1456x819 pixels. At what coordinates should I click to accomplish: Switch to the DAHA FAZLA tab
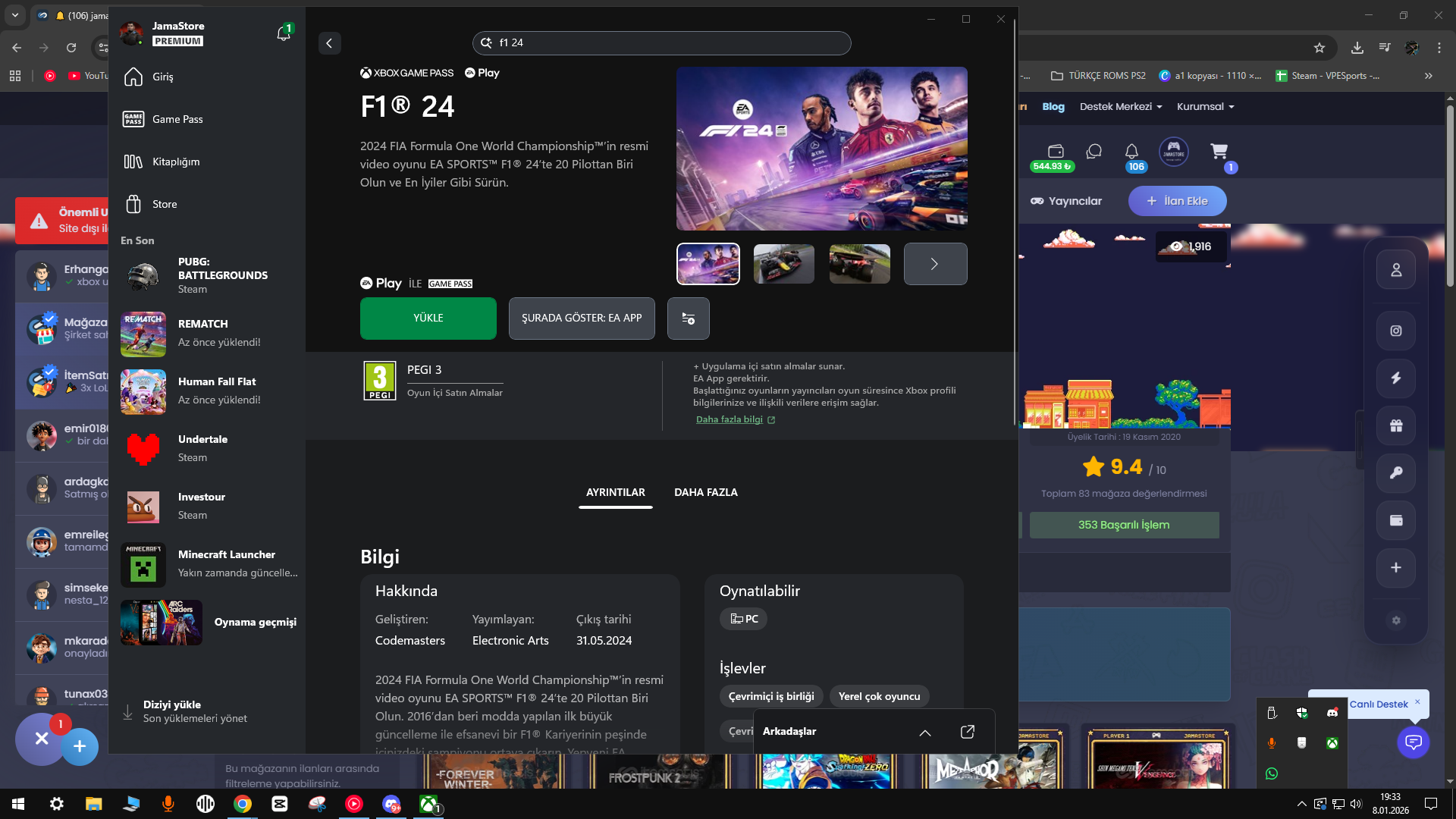coord(706,493)
